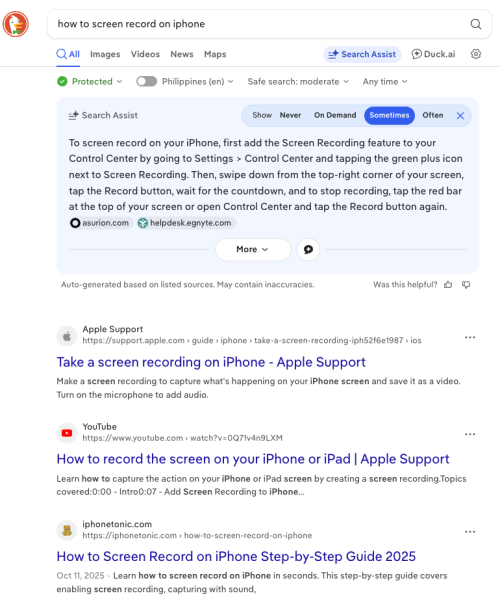
Task: Toggle the Philippines region switch
Action: (x=147, y=82)
